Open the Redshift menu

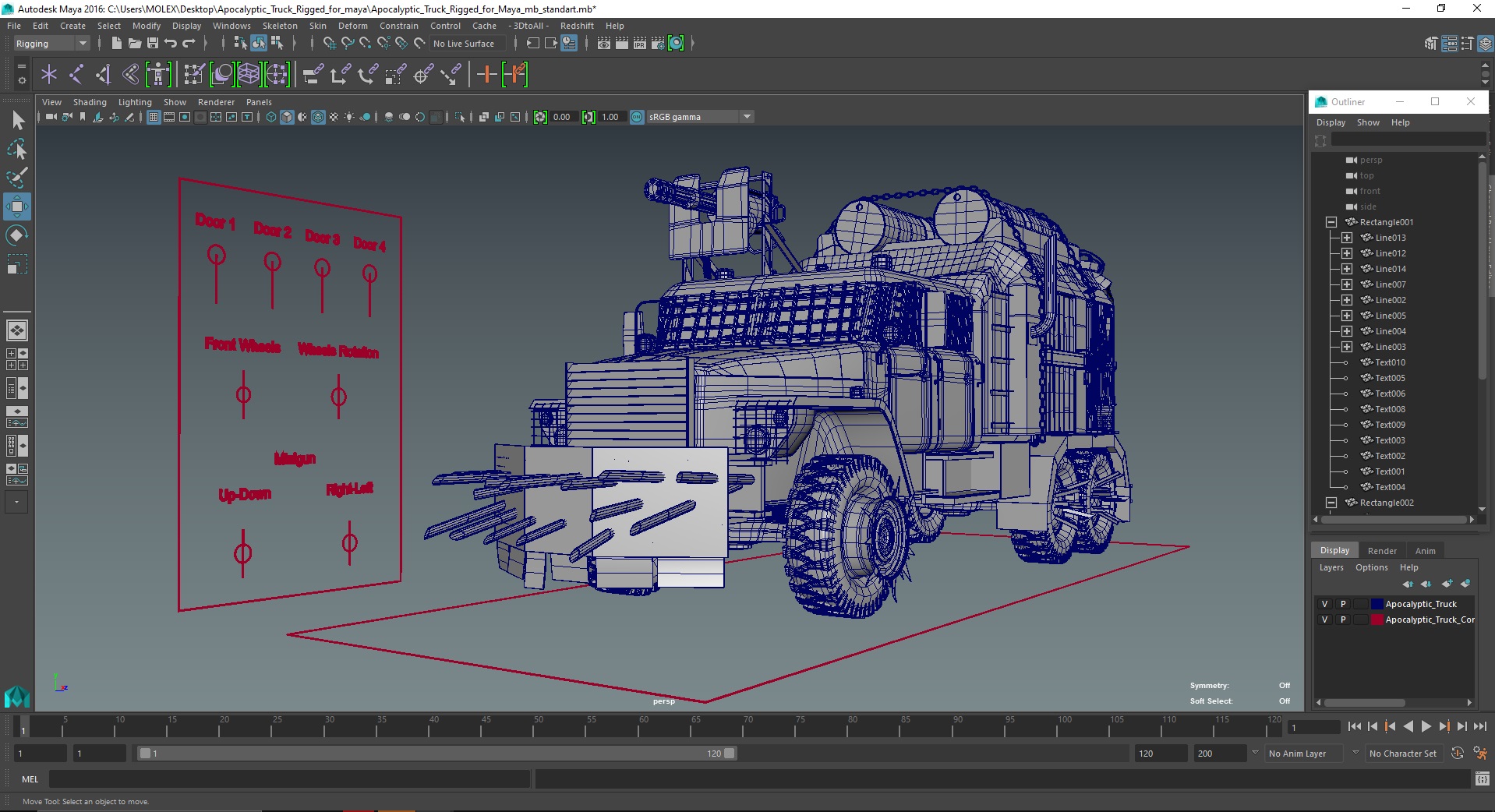577,26
